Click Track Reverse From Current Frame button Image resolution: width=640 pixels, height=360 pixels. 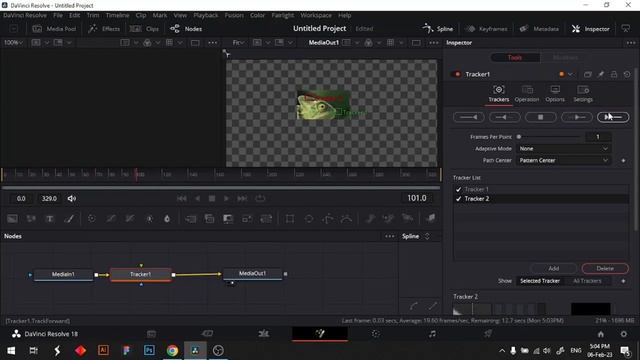click(x=504, y=117)
